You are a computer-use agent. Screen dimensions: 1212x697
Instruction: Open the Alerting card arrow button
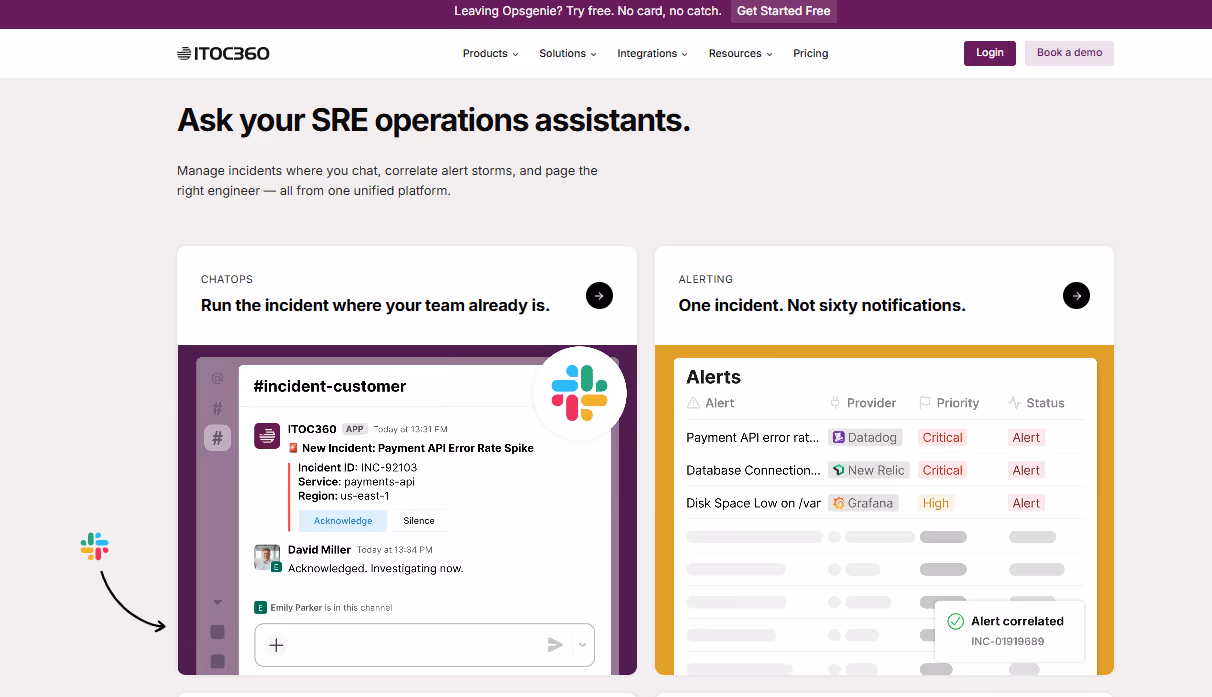(x=1076, y=295)
